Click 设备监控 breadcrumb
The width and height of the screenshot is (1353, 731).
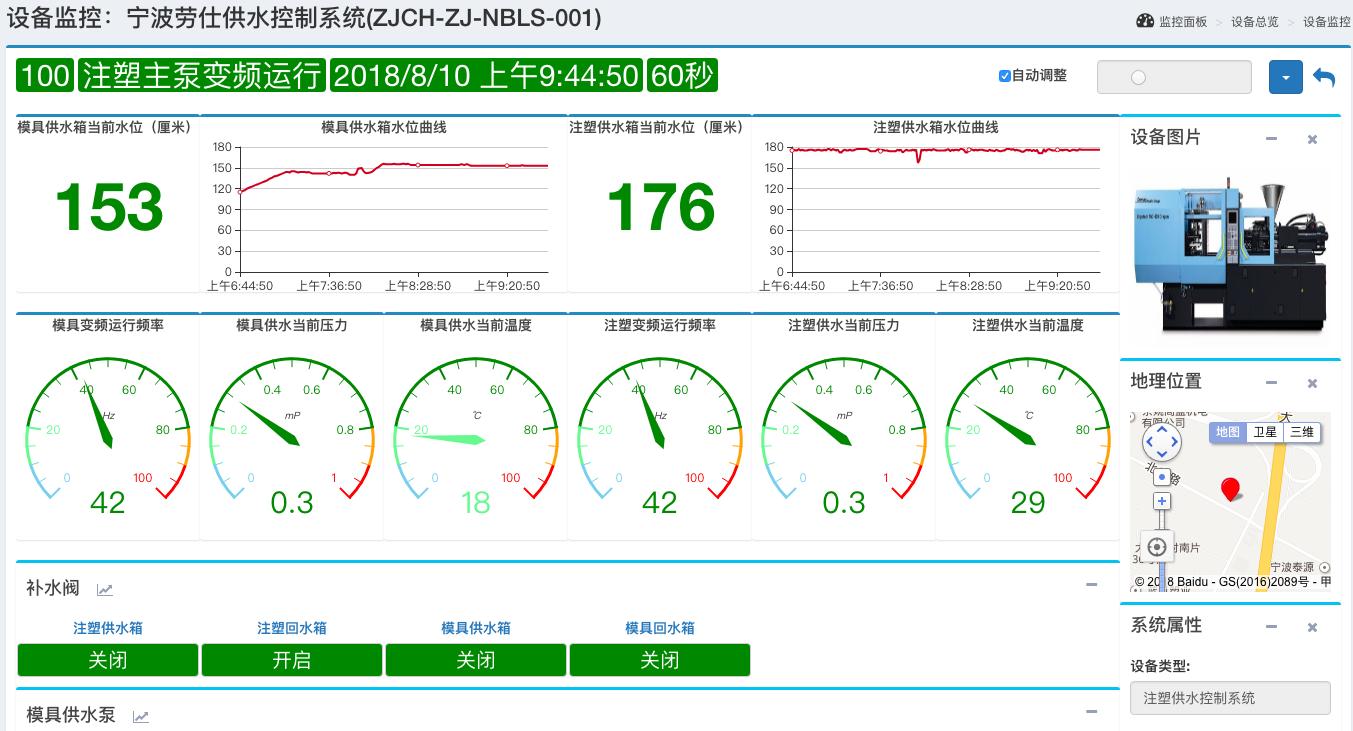(x=1327, y=22)
